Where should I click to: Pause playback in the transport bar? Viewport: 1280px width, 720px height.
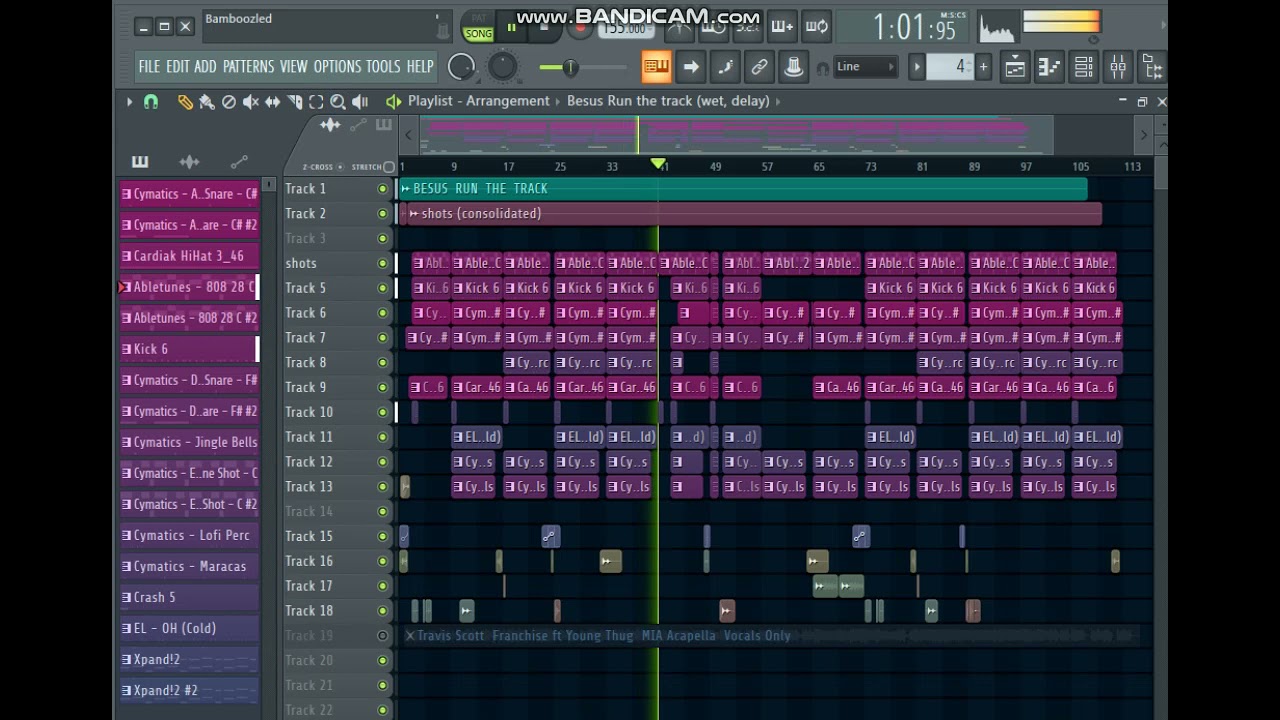coord(511,28)
